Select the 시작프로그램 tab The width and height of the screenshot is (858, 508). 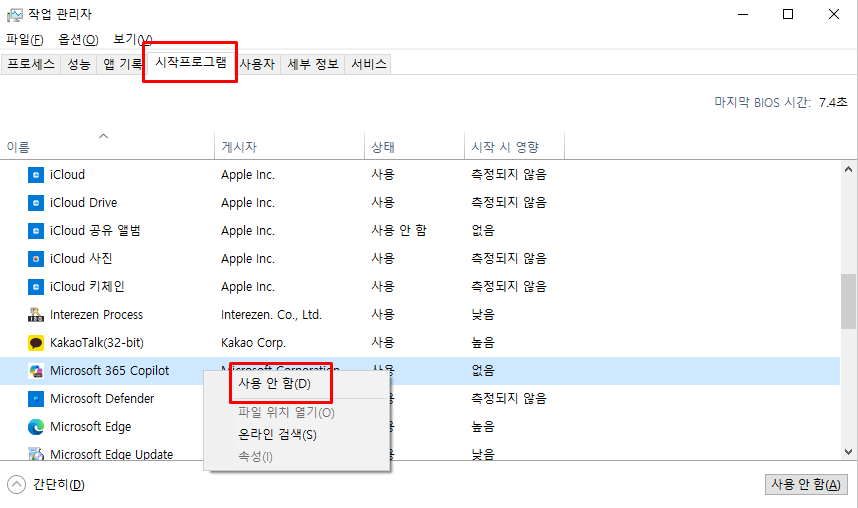[190, 62]
